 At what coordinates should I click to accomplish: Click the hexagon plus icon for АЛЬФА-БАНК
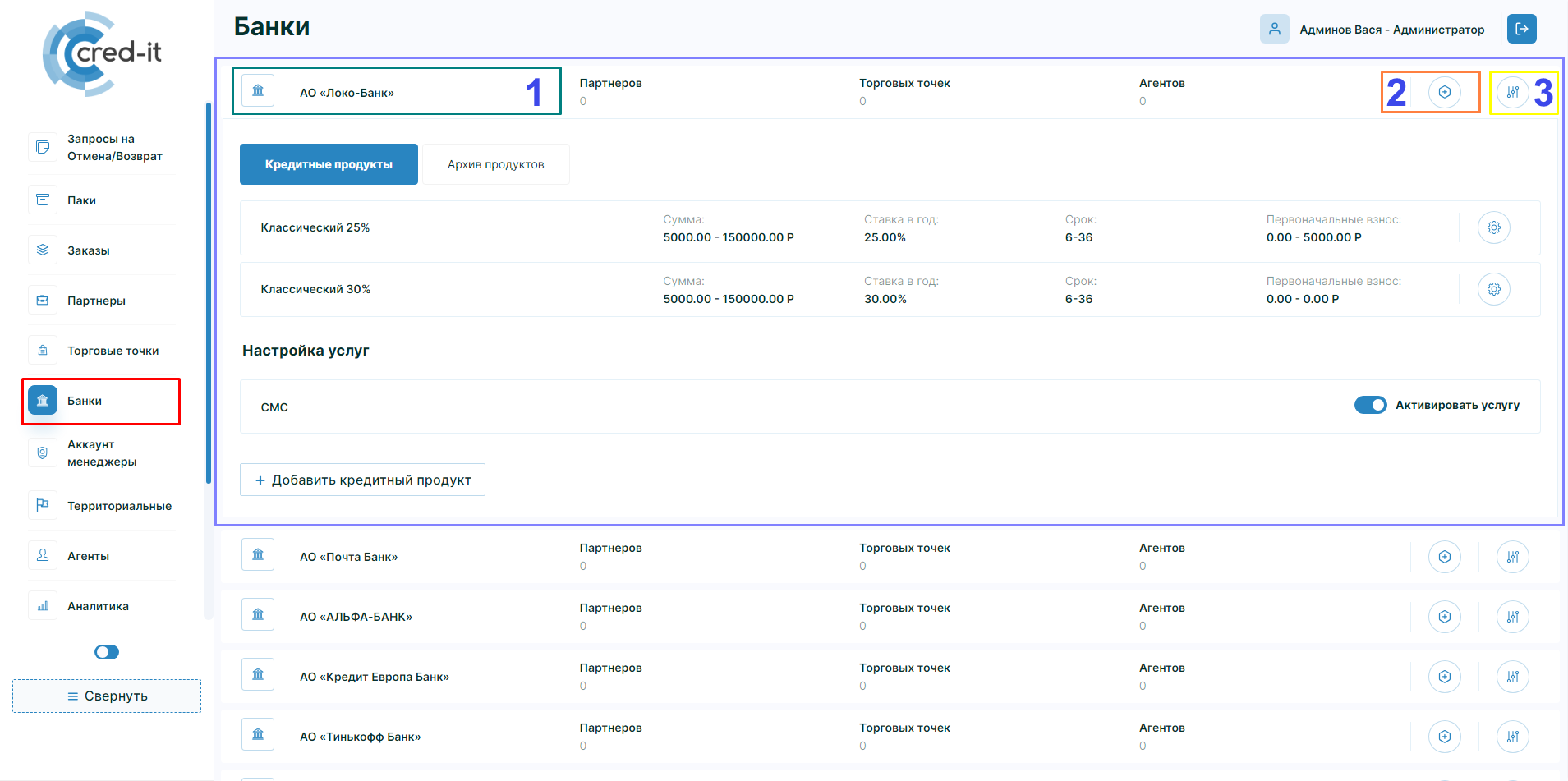(1444, 617)
